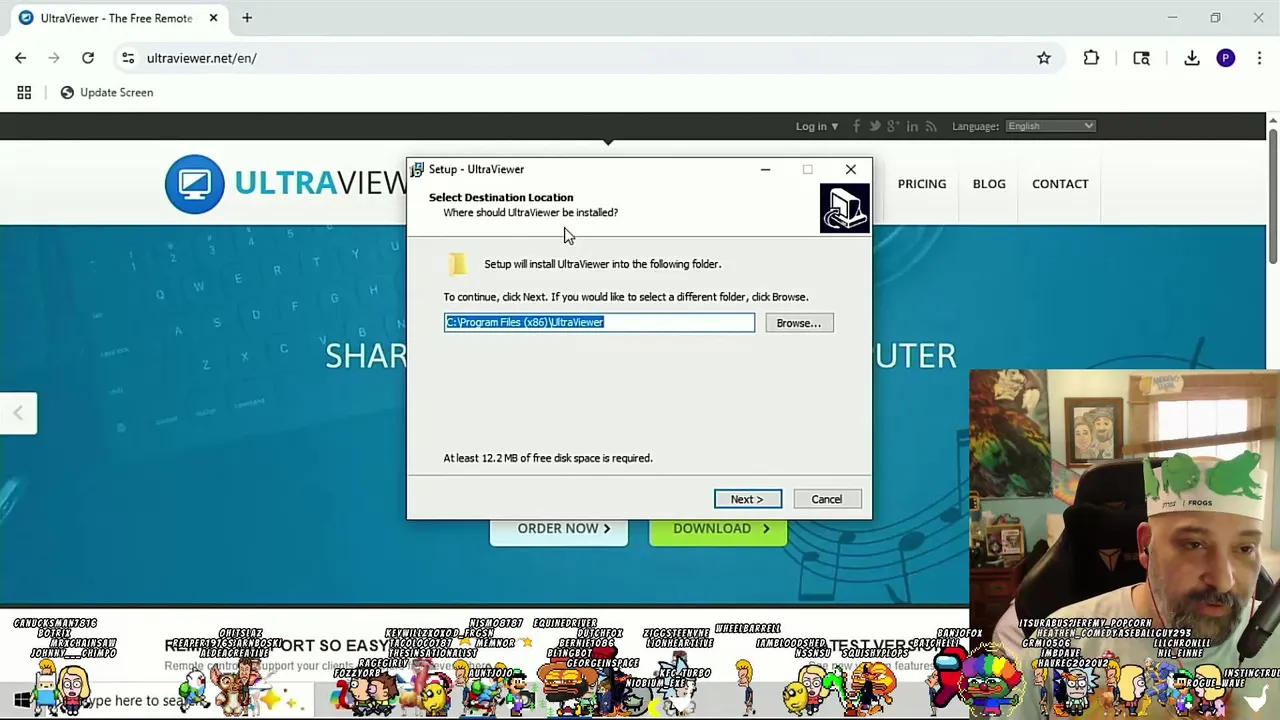Minimize the Setup - UltraViewer dialog
Screen dimensions: 1280x720
(x=765, y=169)
